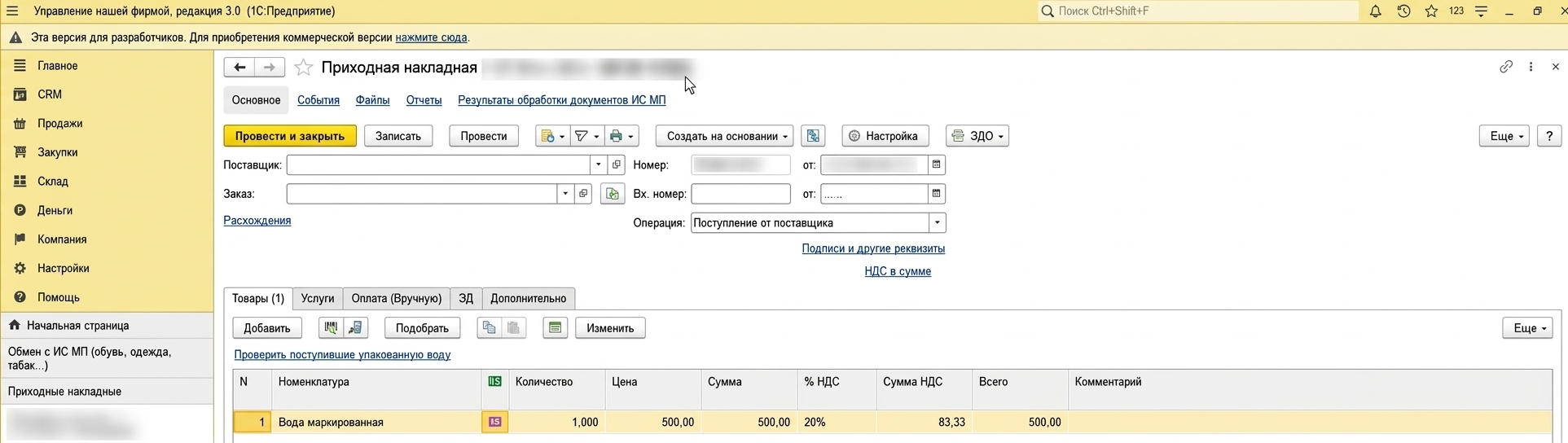The width and height of the screenshot is (1568, 443).
Task: Click the IS marking icon in Вода маркированная row
Action: [x=494, y=422]
